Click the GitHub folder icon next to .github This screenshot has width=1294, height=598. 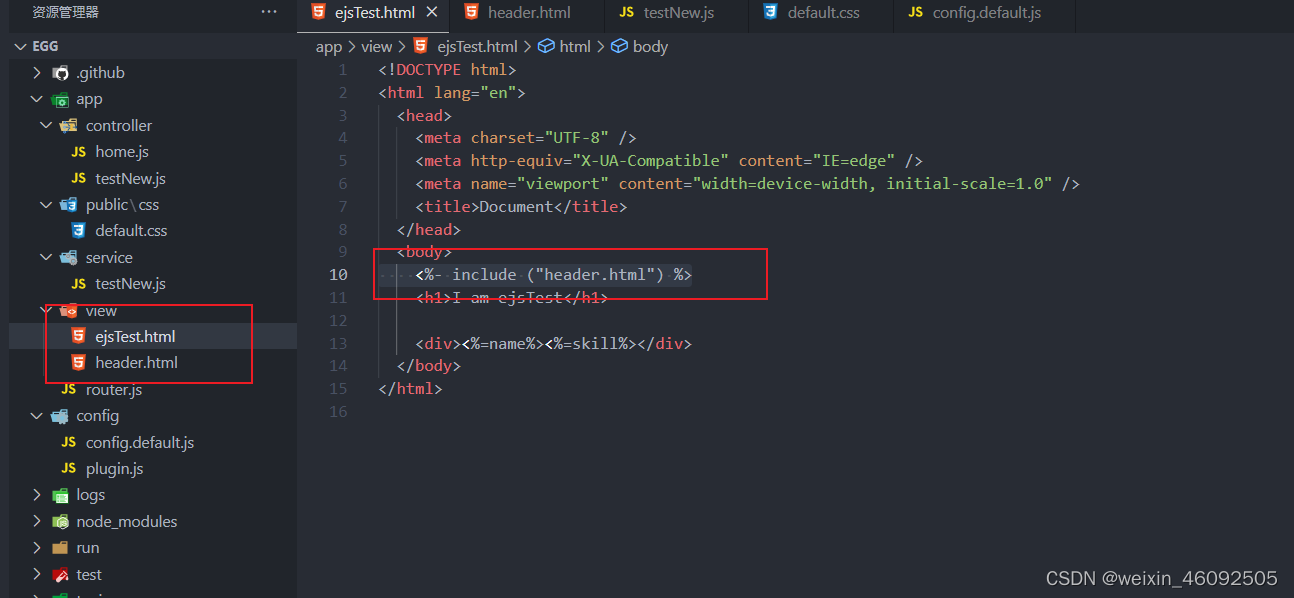[60, 72]
